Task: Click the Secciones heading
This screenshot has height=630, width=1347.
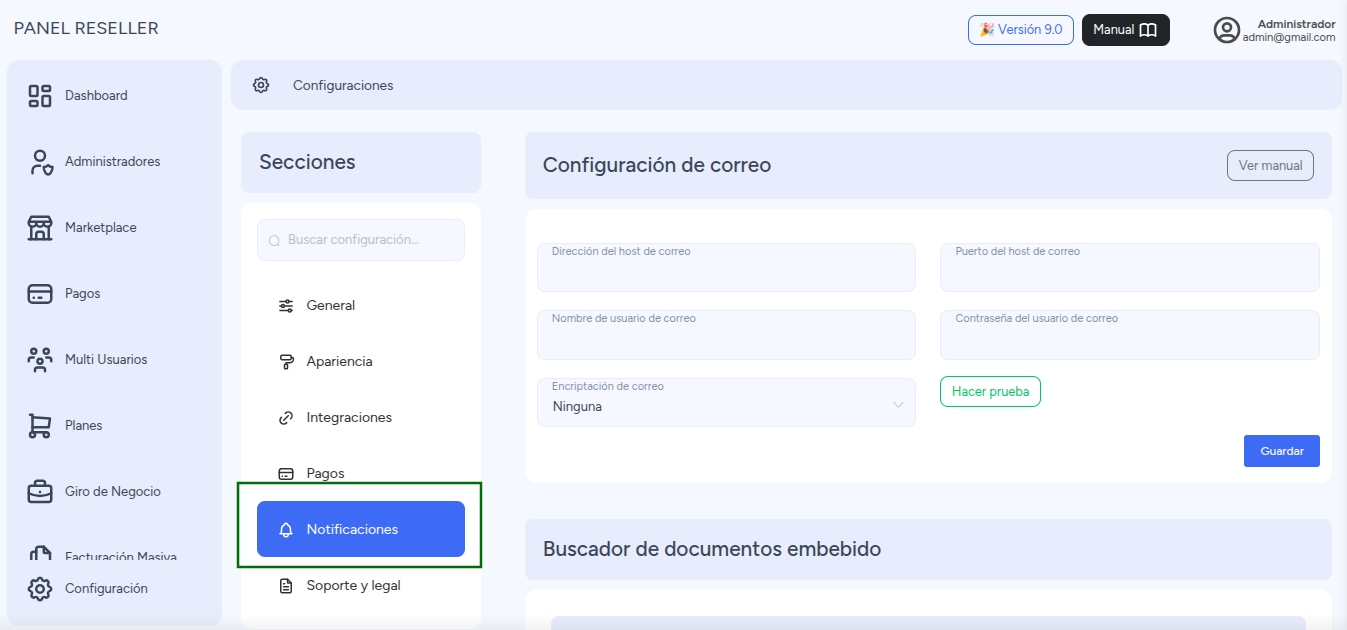Action: [307, 162]
